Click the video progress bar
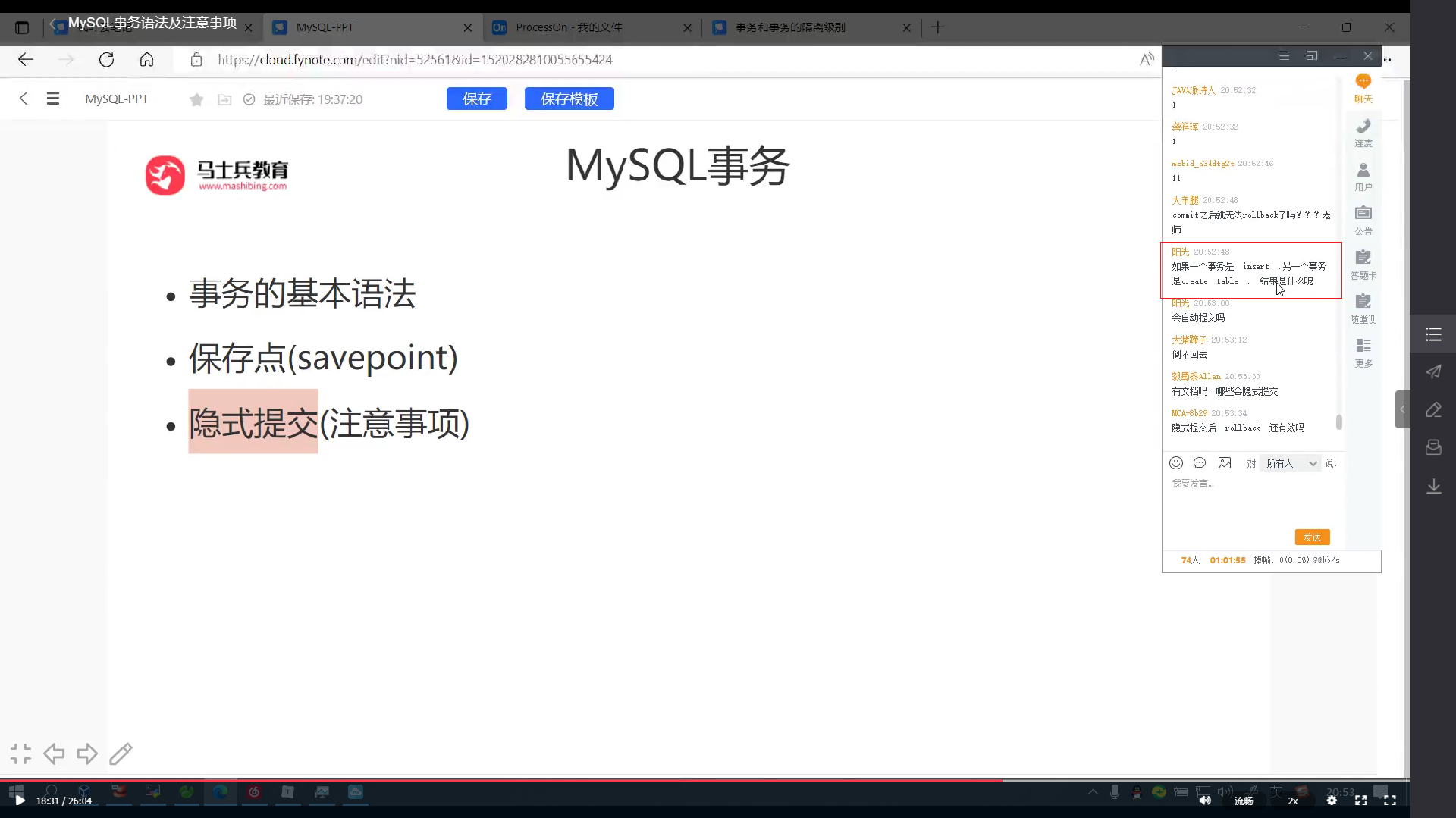This screenshot has height=818, width=1456. pos(500,780)
